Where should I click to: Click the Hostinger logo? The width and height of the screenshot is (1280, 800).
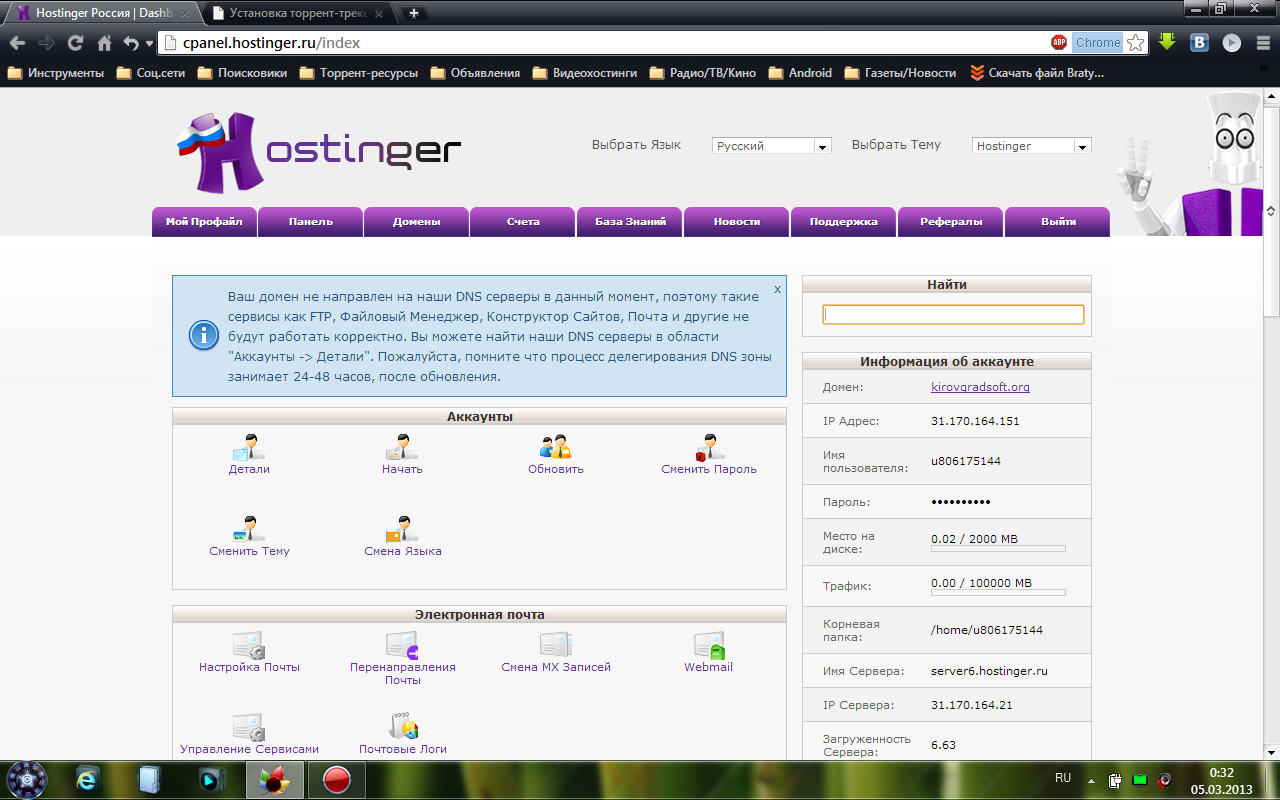[318, 152]
